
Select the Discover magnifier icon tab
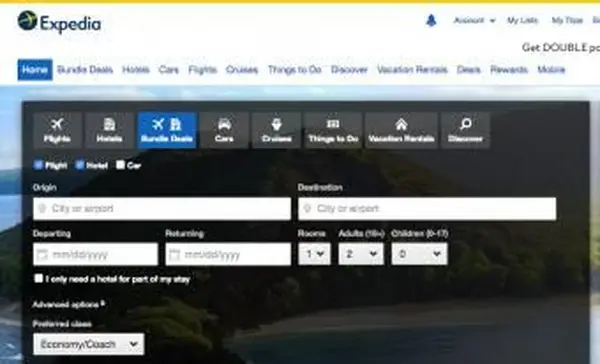(465, 130)
